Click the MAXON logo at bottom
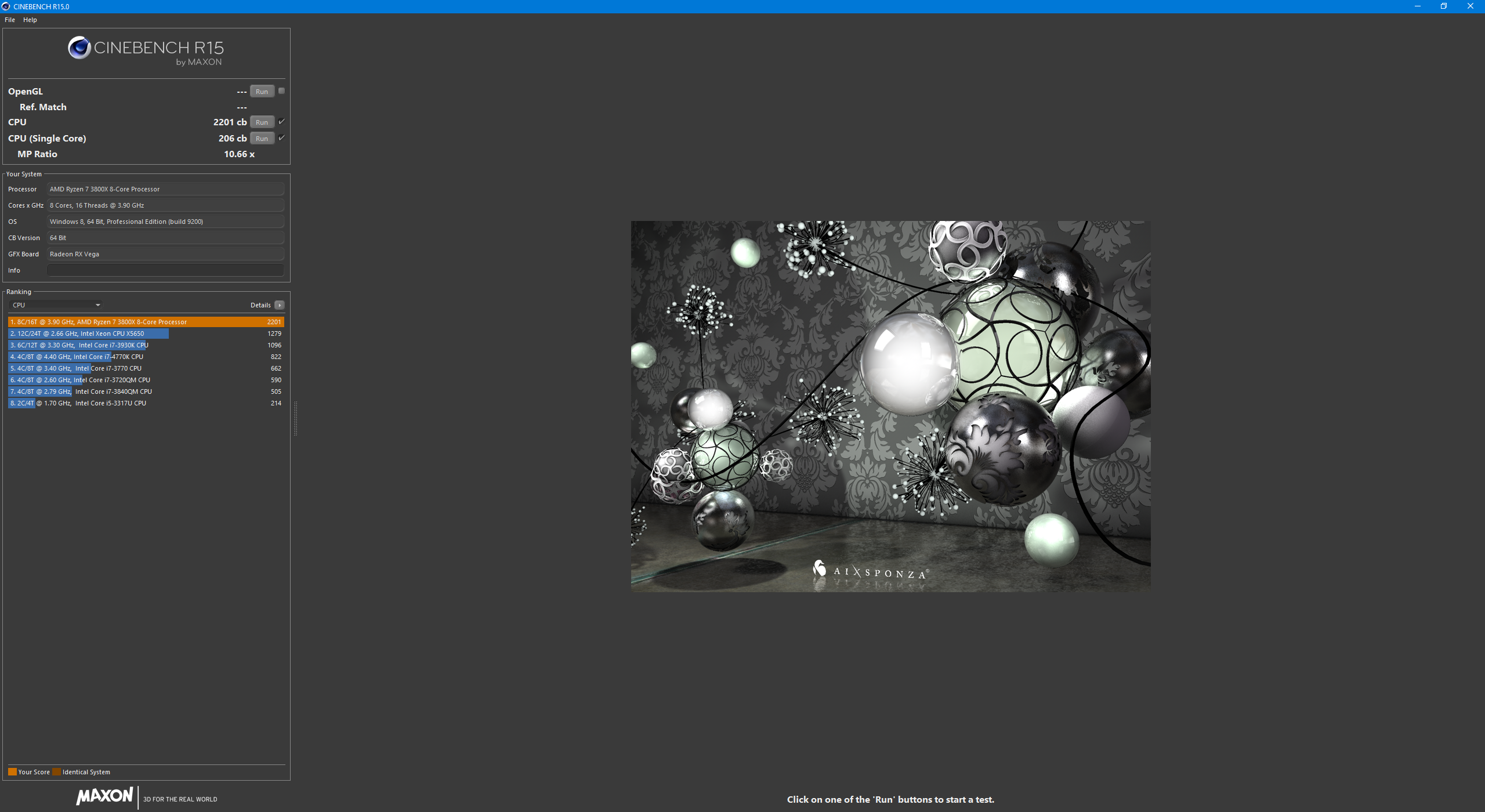The height and width of the screenshot is (812, 1485). pos(105,796)
